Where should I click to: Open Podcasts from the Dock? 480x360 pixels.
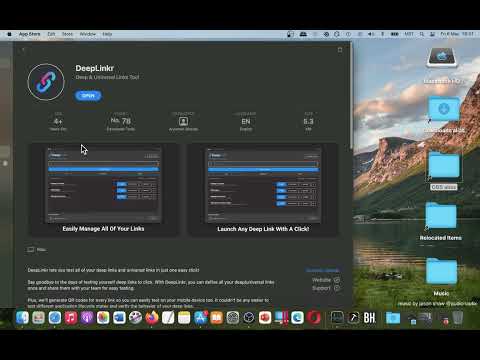(87, 318)
